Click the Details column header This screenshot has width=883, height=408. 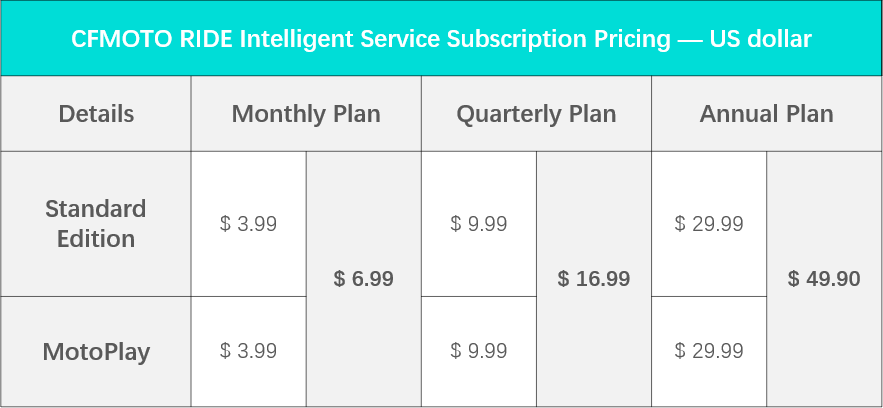(x=96, y=114)
